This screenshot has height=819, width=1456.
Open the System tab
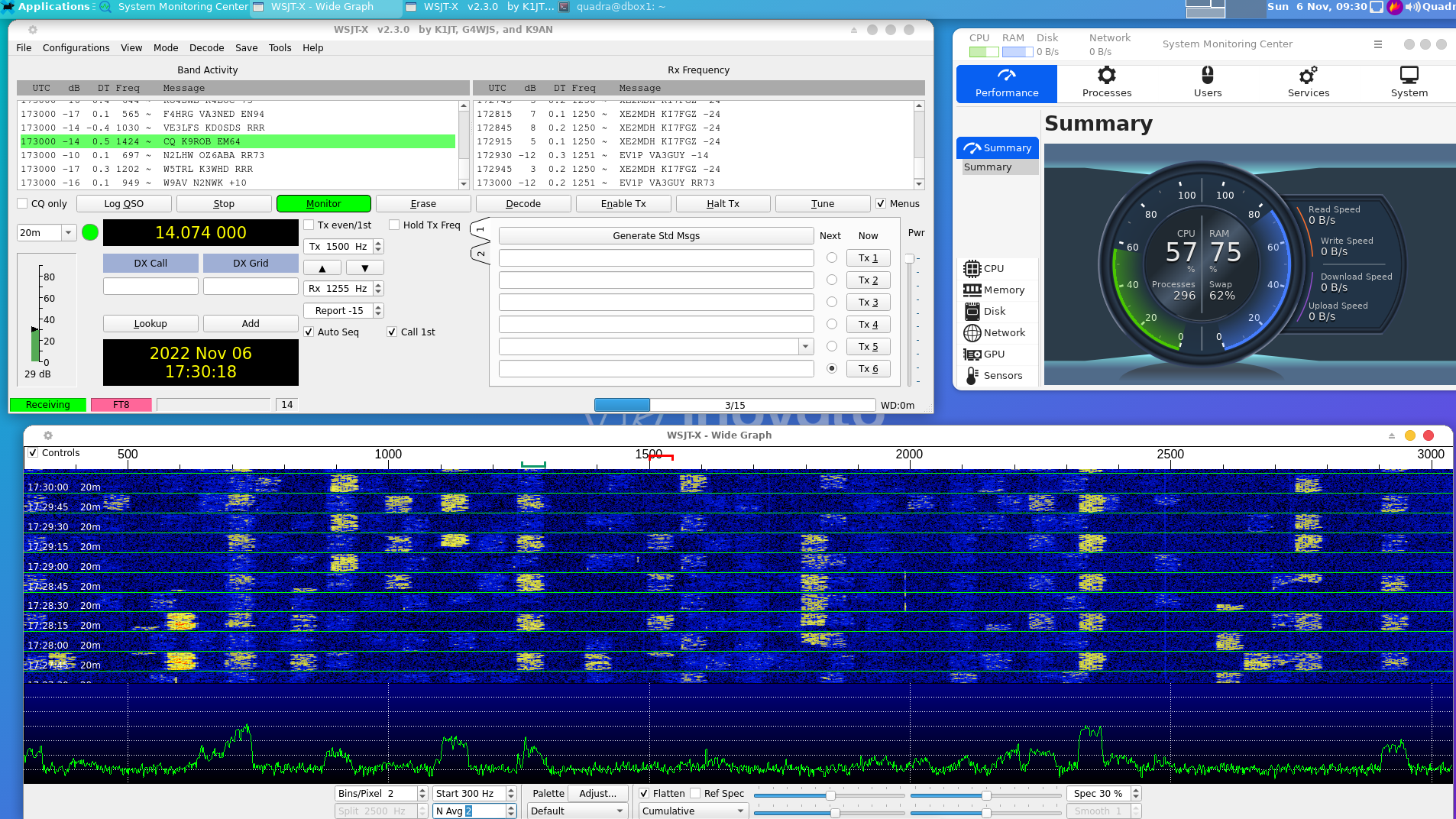[x=1409, y=83]
